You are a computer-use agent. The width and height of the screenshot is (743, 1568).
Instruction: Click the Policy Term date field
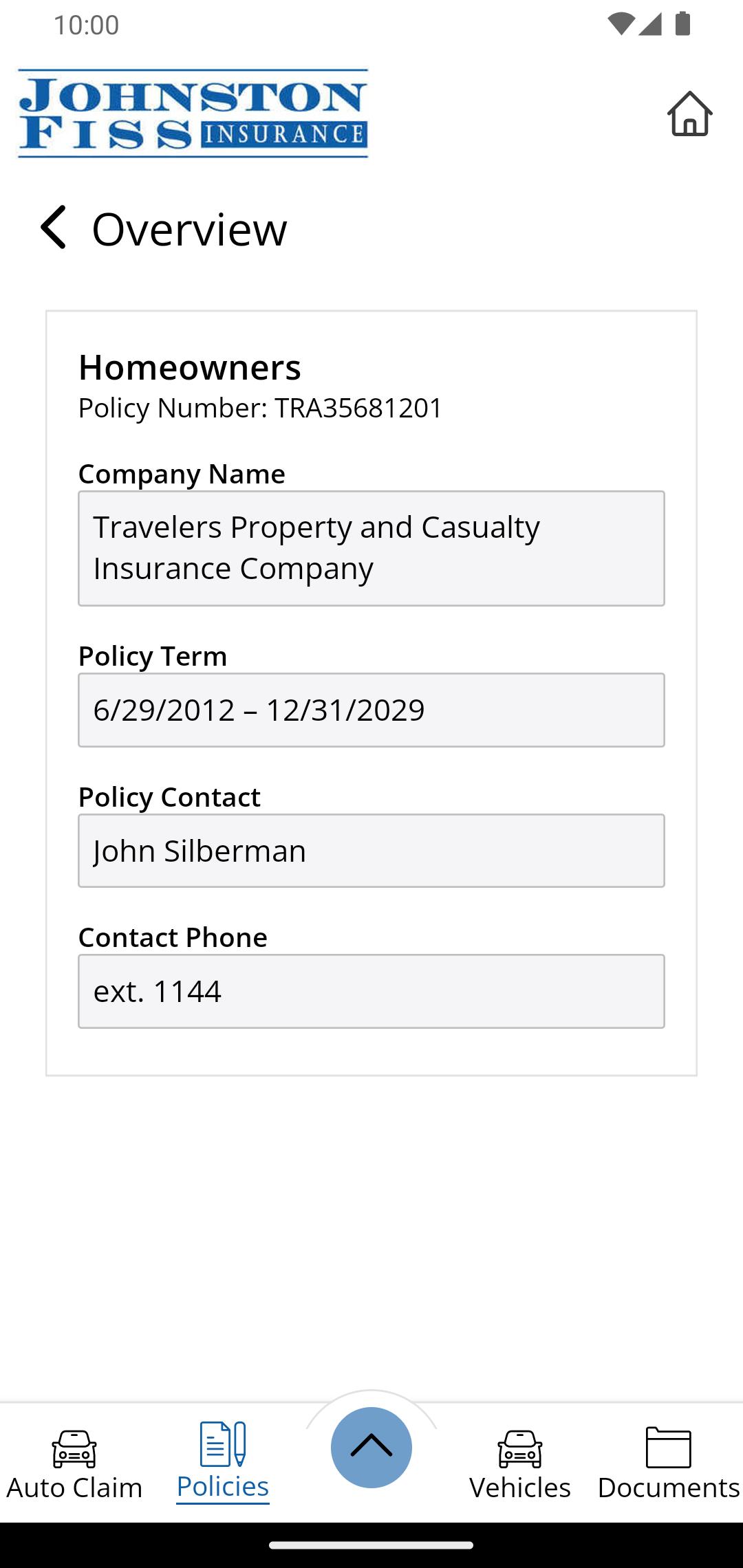click(x=371, y=710)
